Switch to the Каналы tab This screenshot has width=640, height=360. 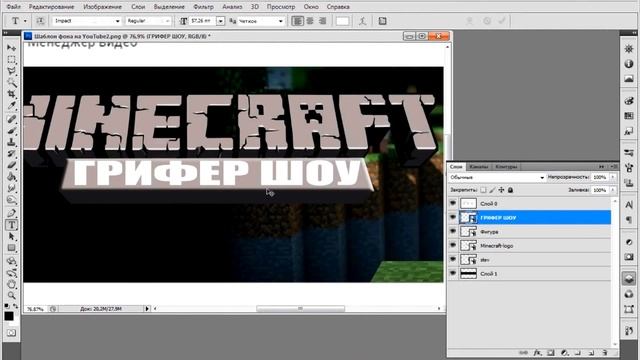click(478, 167)
